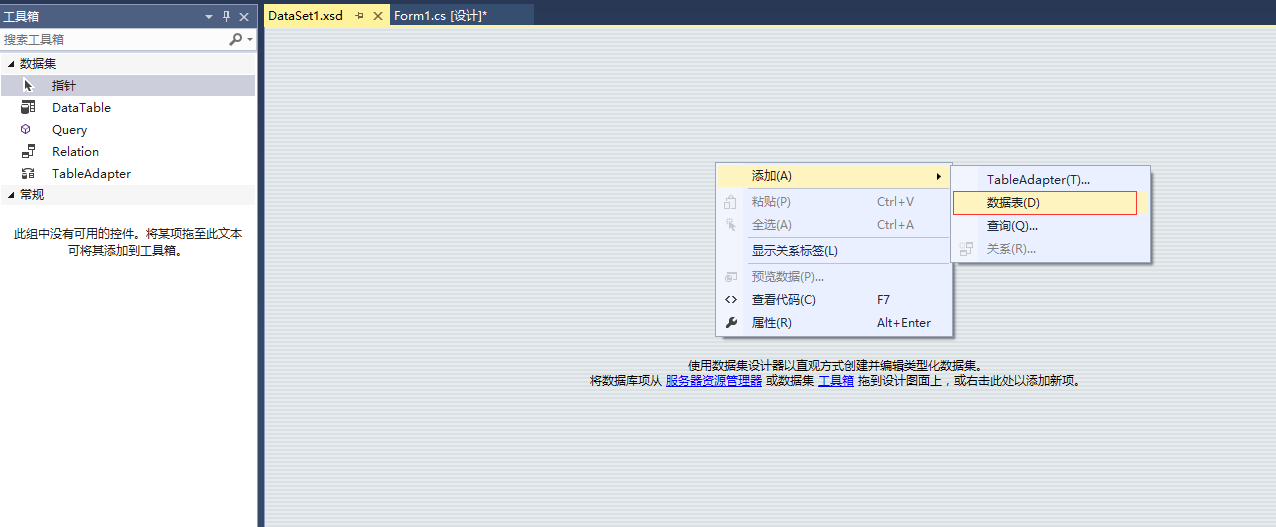Pin the DataSet1.xsd tab
The image size is (1276, 527).
(x=359, y=16)
